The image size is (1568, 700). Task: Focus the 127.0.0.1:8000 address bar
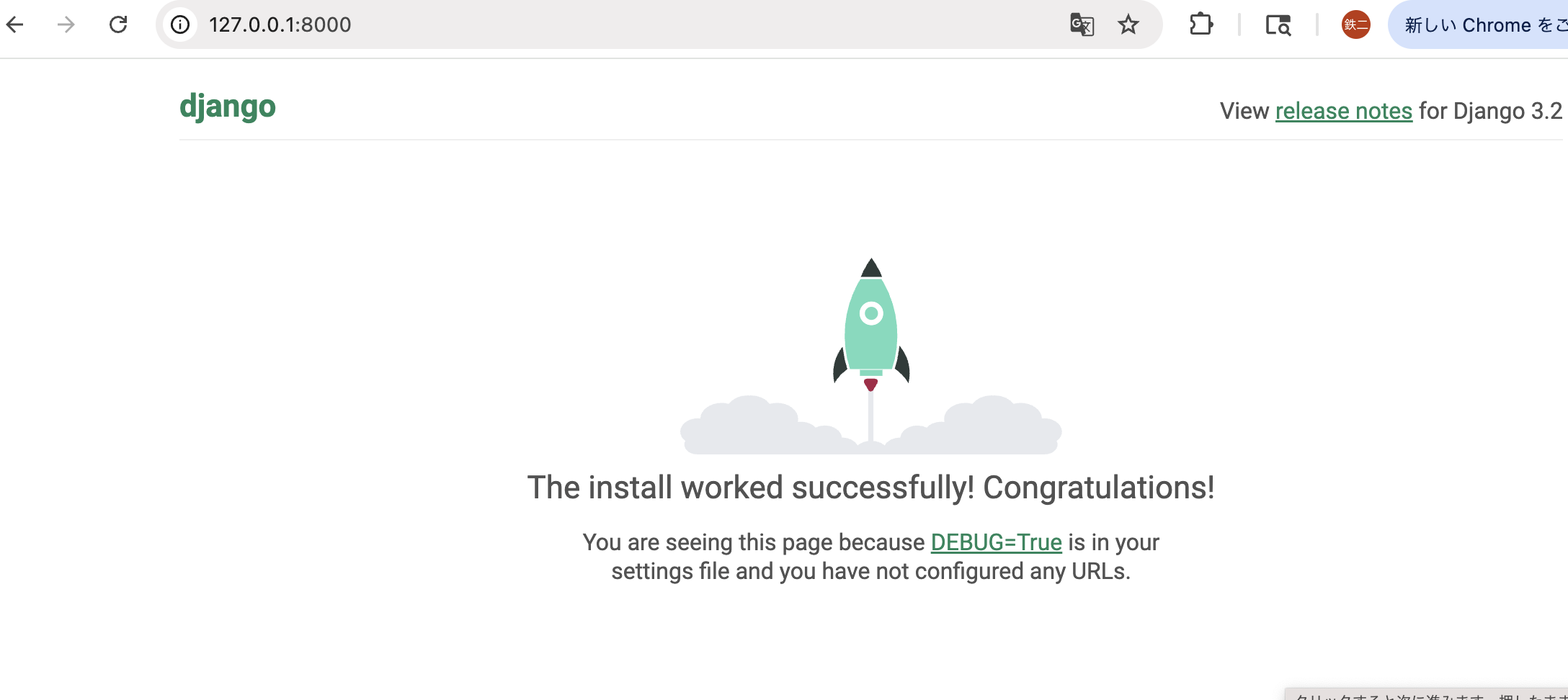pyautogui.click(x=576, y=24)
